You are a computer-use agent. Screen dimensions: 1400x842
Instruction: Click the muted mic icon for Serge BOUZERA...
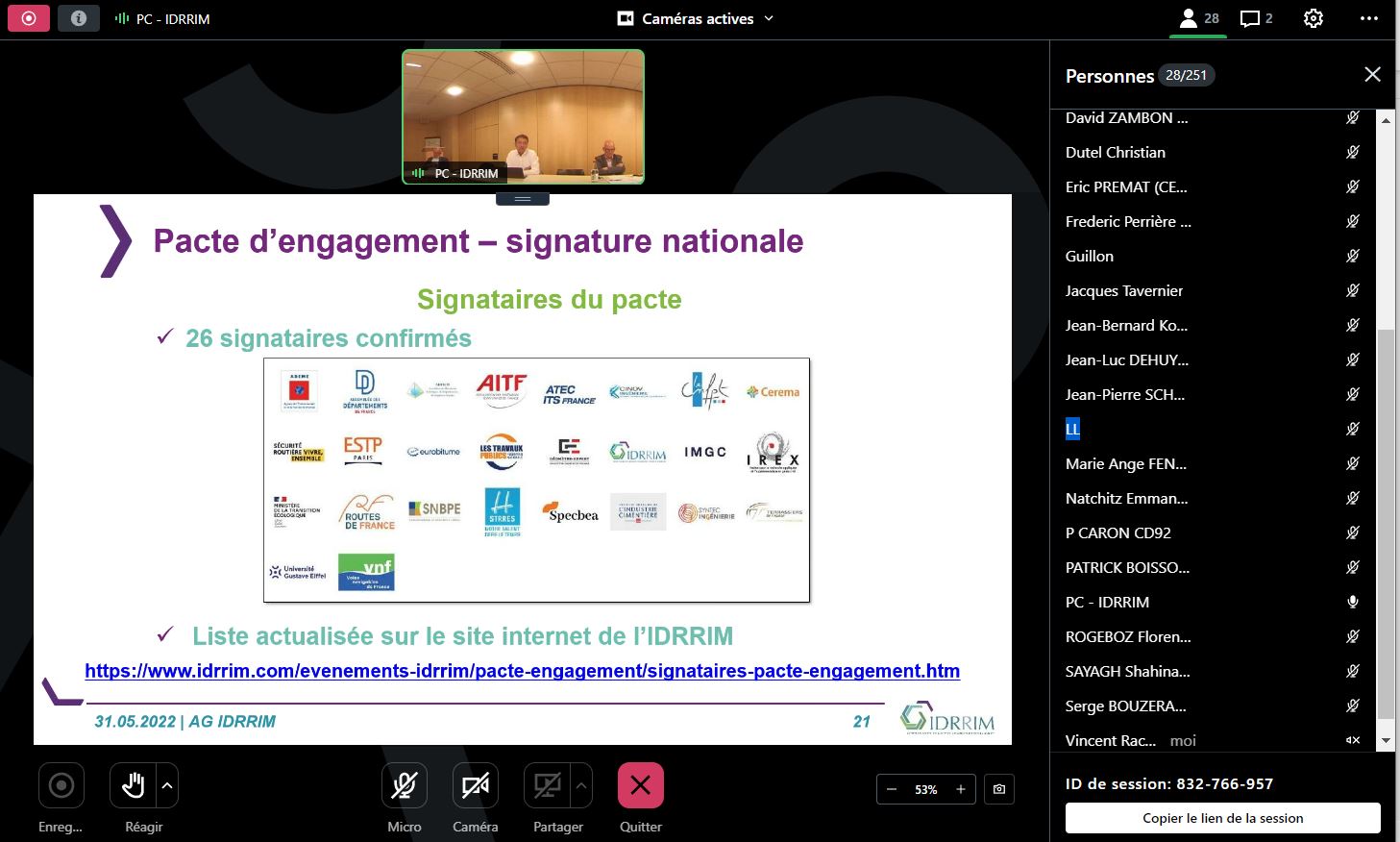pos(1353,706)
